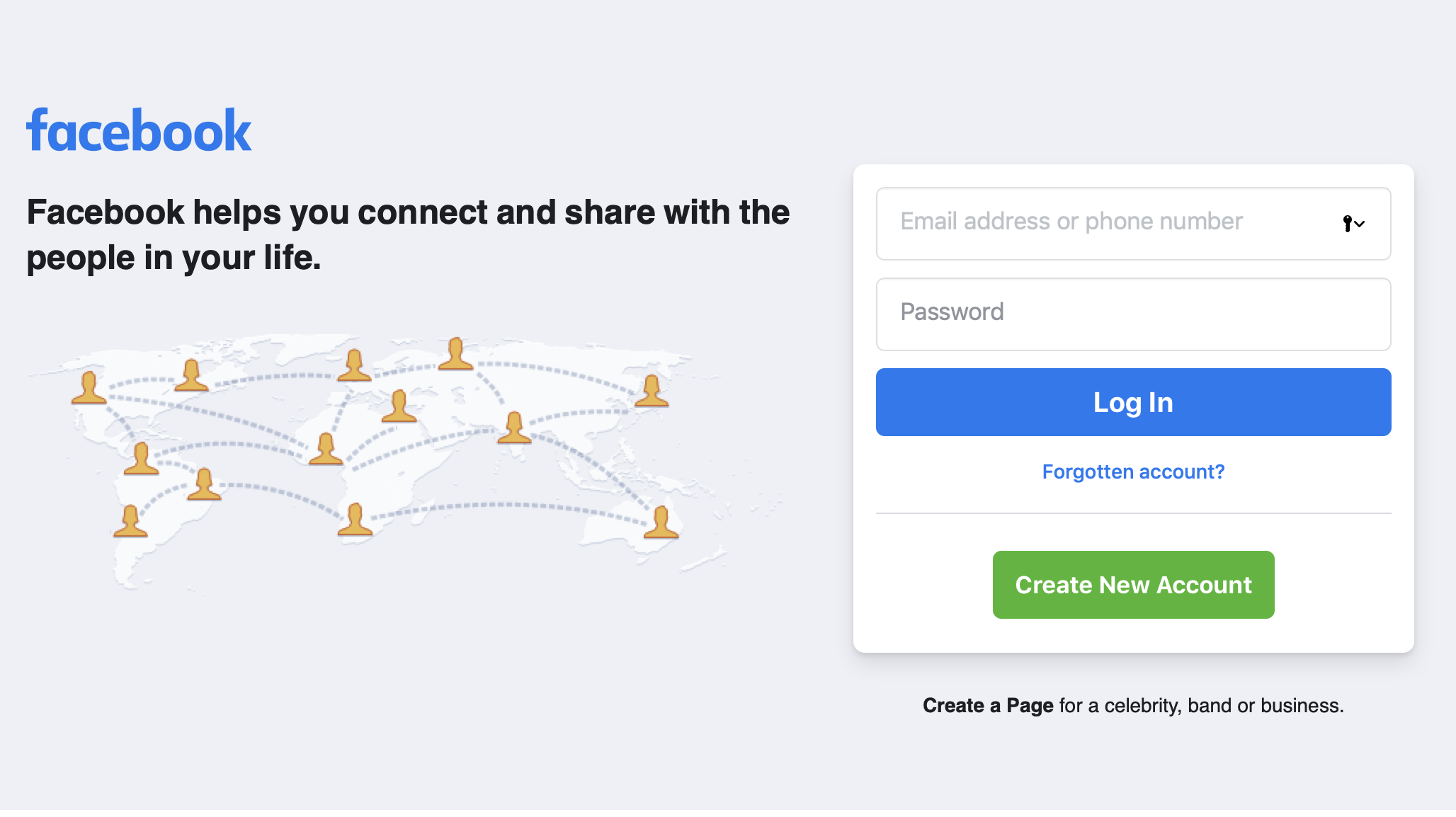The image size is (1456, 817).
Task: Click the blue Log In button
Action: click(1133, 402)
